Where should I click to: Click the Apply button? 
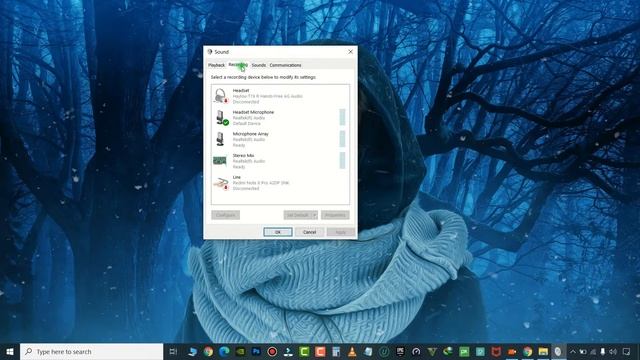pos(340,232)
